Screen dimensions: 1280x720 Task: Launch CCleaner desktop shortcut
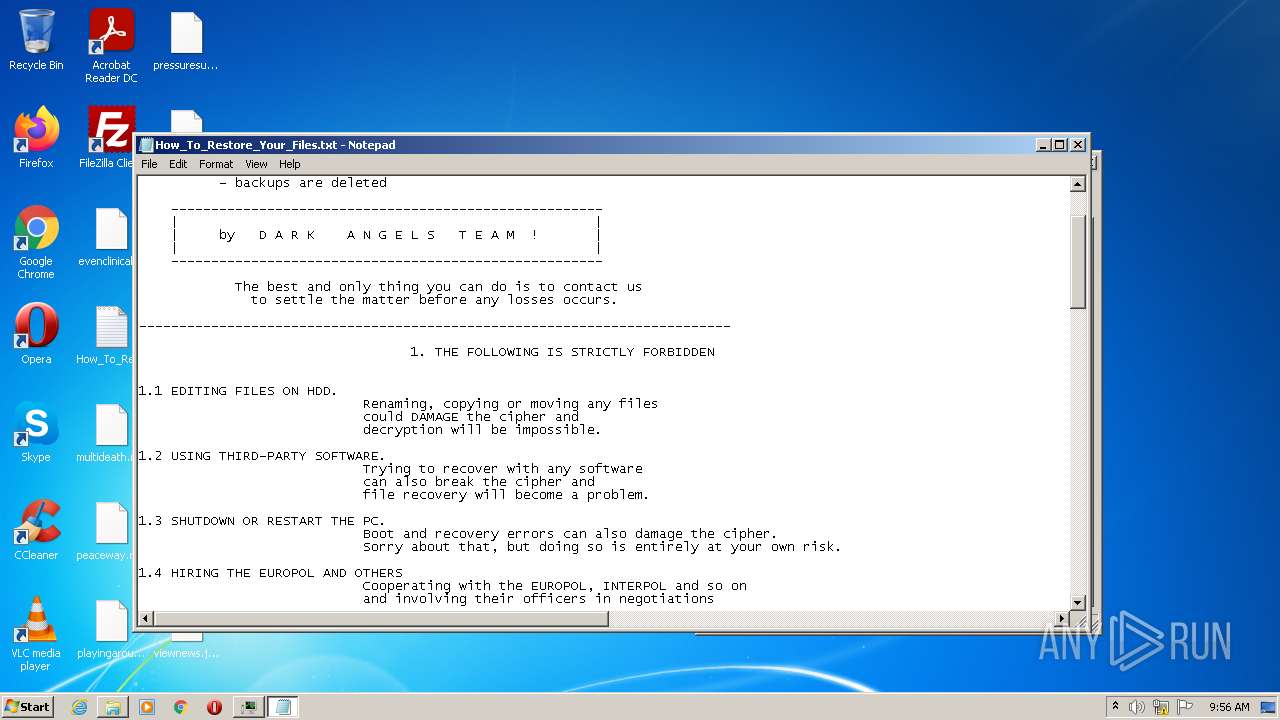click(x=36, y=530)
